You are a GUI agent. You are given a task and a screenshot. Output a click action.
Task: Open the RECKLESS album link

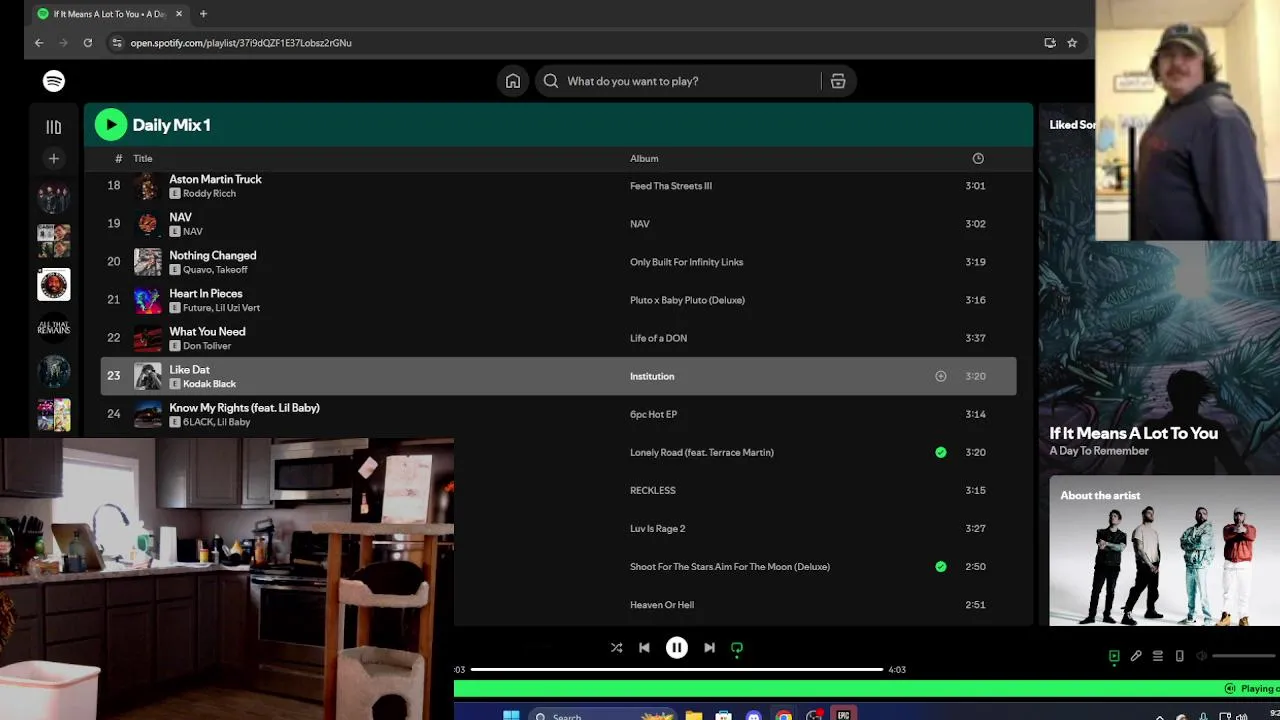click(653, 490)
